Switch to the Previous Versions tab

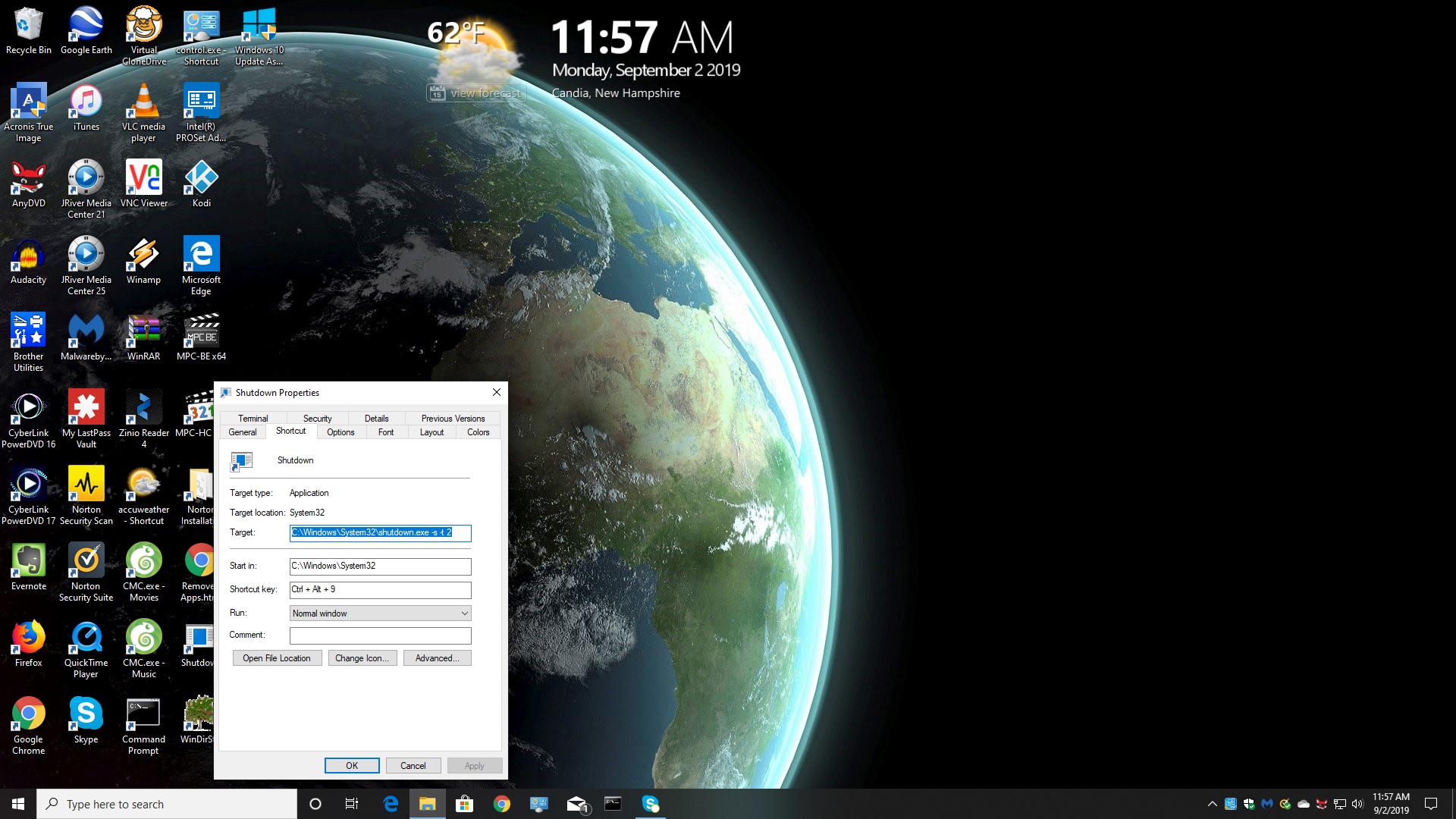pos(453,418)
